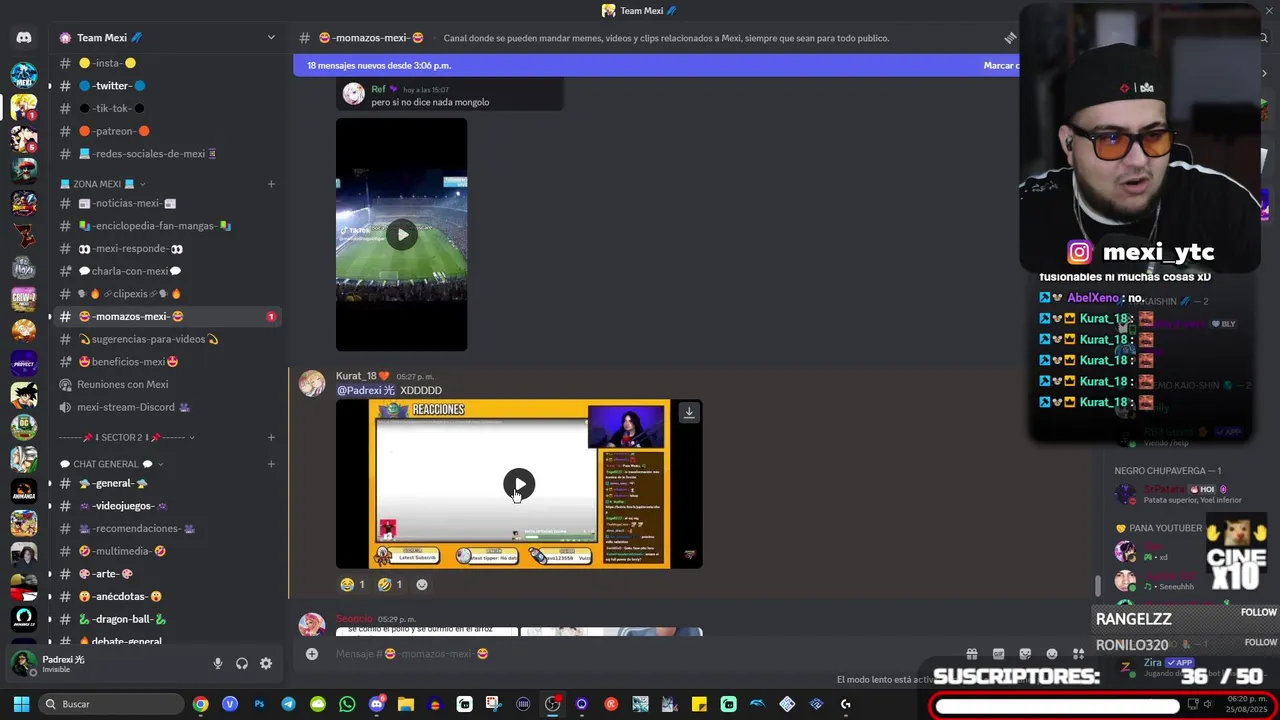Open the Windows Start menu

point(21,704)
